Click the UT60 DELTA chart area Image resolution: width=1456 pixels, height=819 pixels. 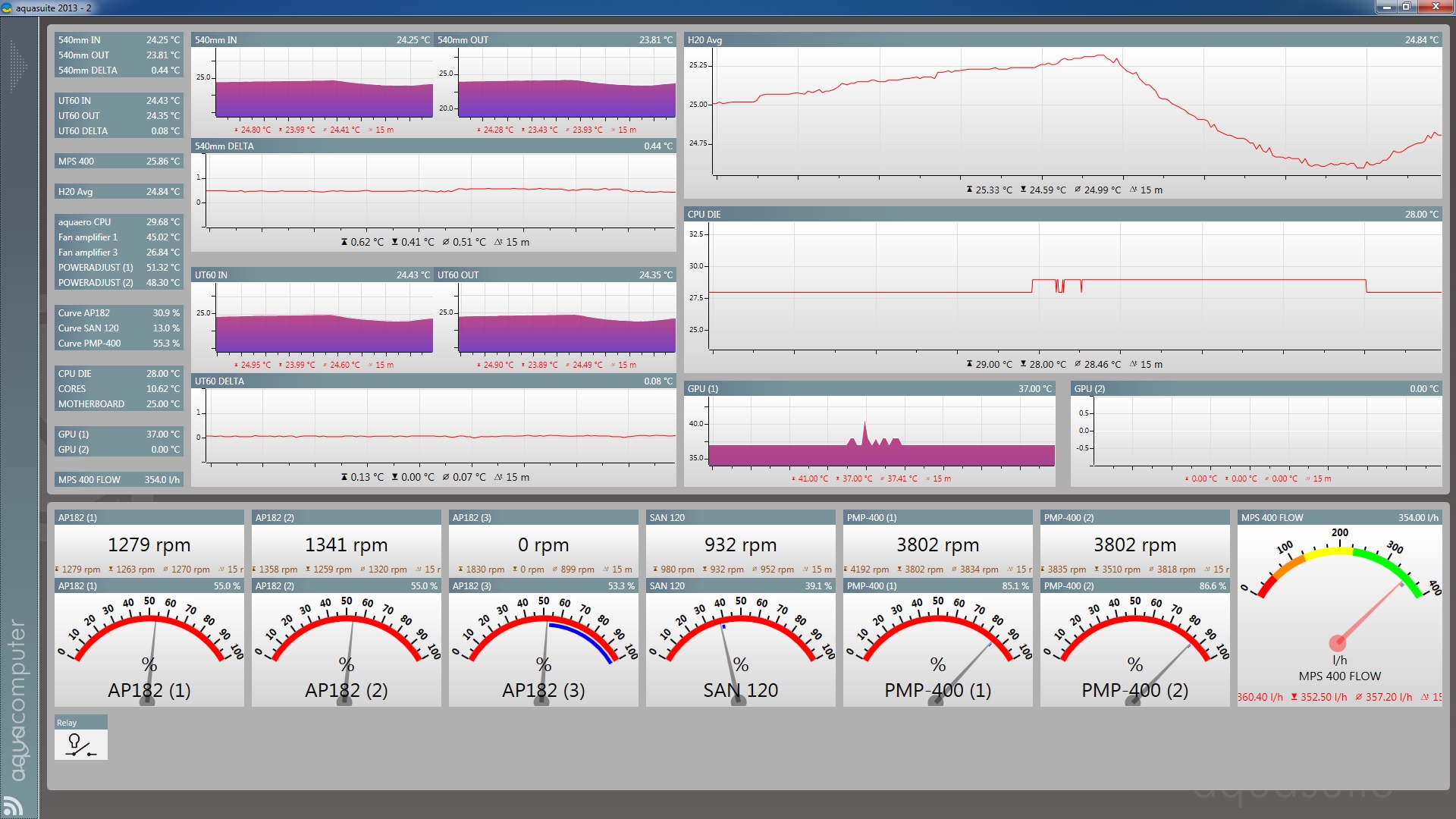click(x=440, y=426)
